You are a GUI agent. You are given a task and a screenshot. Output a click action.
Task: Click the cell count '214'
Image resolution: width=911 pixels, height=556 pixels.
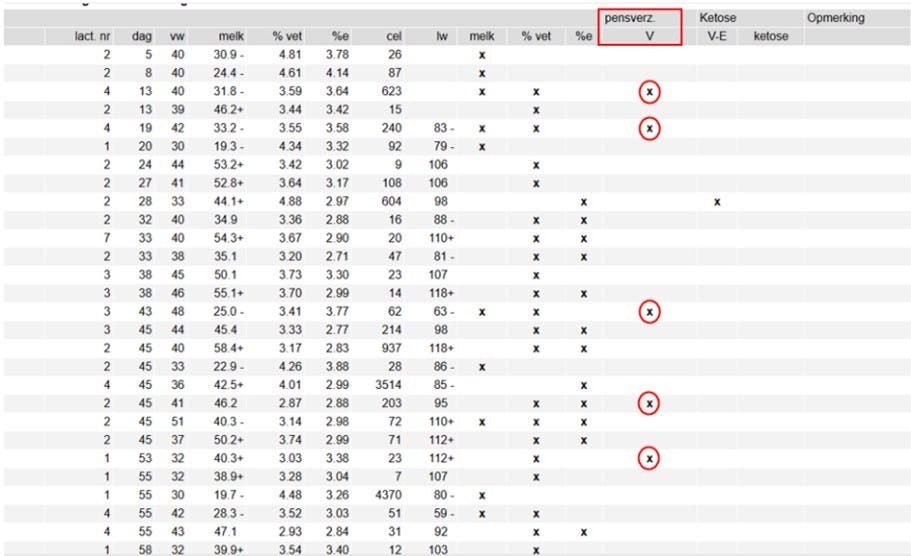point(392,330)
